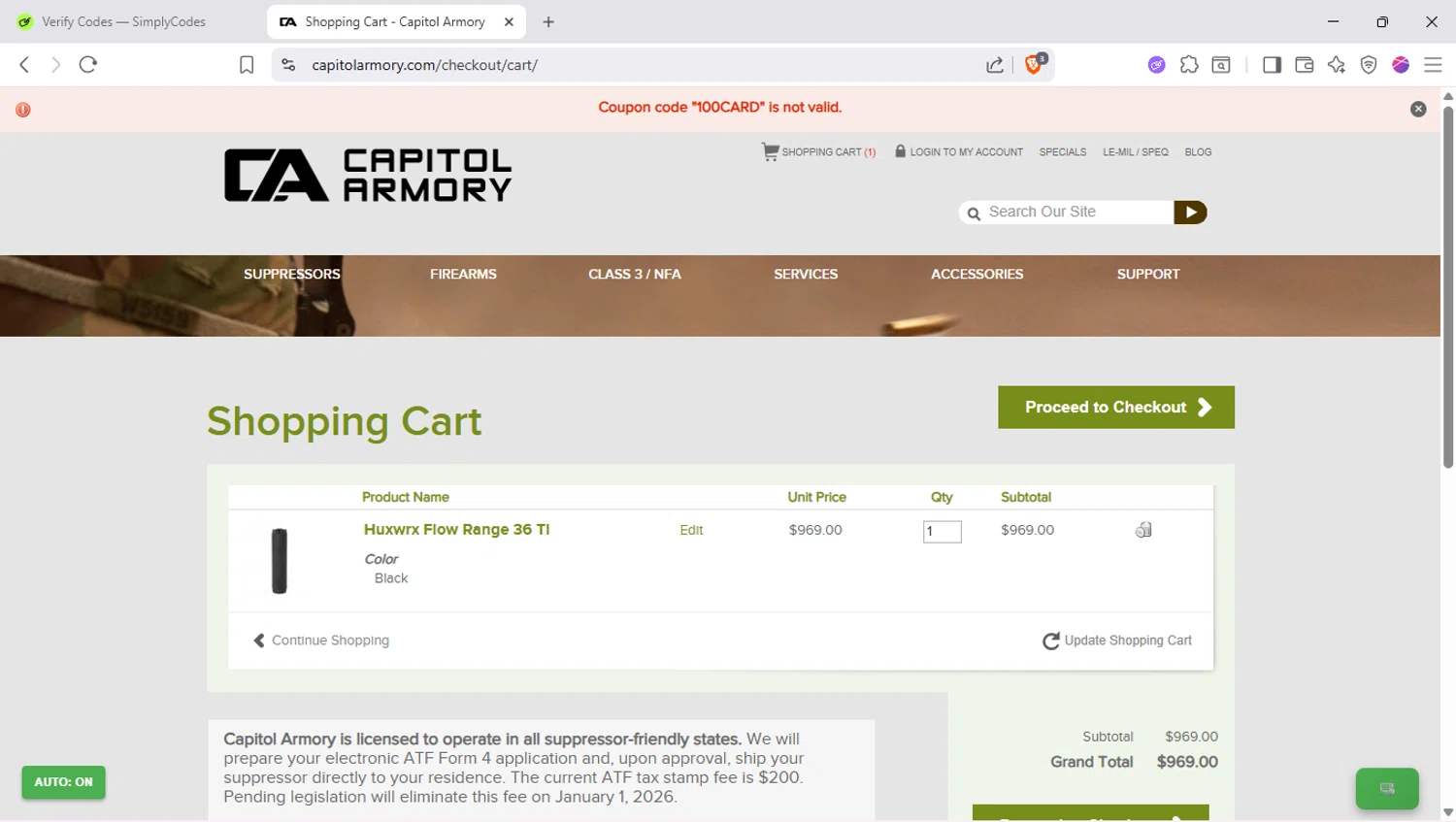Click the scrollbar down arrow

[x=1448, y=812]
